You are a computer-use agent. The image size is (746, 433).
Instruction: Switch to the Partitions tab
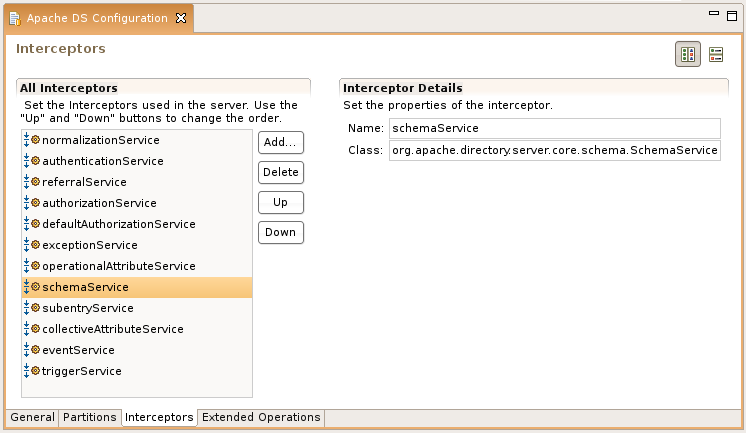90,417
